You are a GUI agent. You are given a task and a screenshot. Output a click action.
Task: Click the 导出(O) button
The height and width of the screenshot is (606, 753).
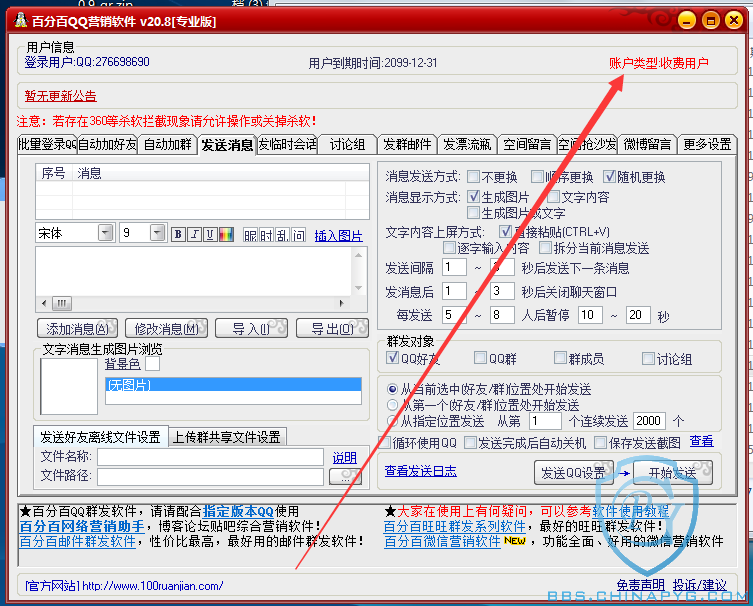(332, 328)
